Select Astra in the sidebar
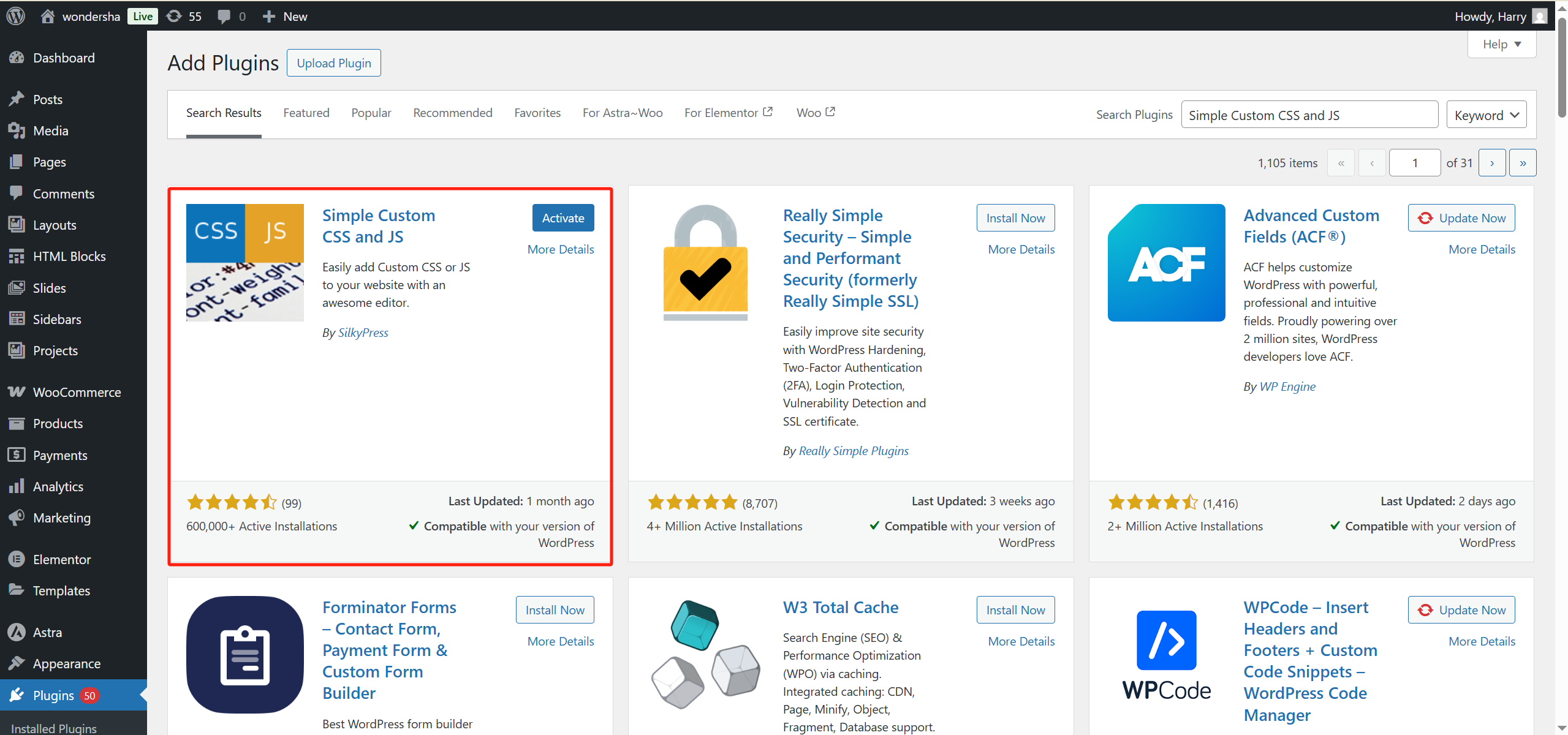1568x735 pixels. pos(47,631)
